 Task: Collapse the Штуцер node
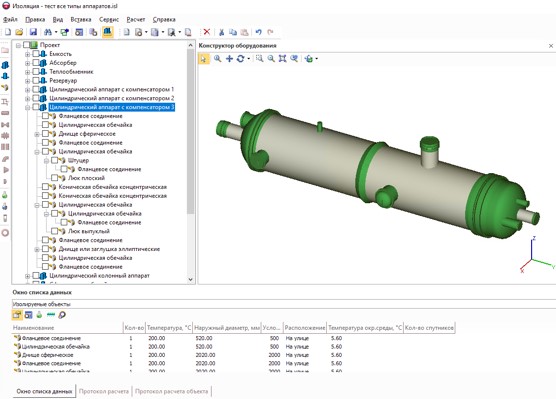[46, 161]
